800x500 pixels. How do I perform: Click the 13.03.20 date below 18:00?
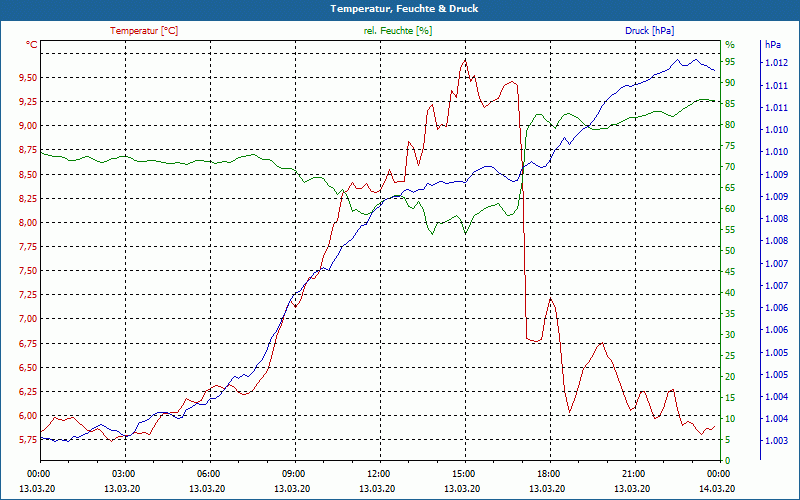tap(547, 489)
